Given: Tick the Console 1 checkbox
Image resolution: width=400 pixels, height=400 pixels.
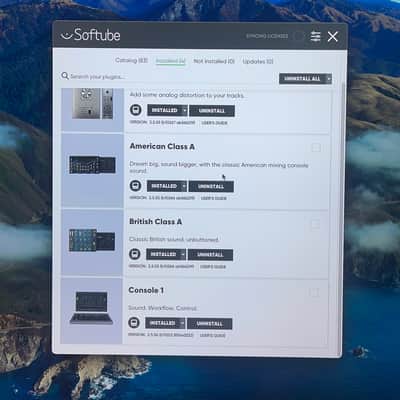Looking at the screenshot, I should 314,293.
